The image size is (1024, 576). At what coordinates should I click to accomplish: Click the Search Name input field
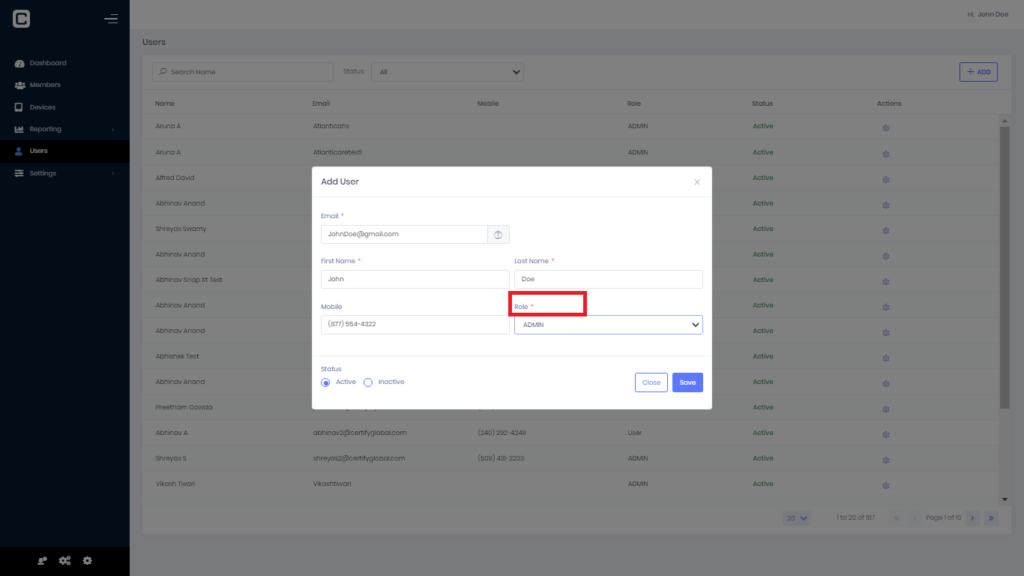pyautogui.click(x=242, y=71)
